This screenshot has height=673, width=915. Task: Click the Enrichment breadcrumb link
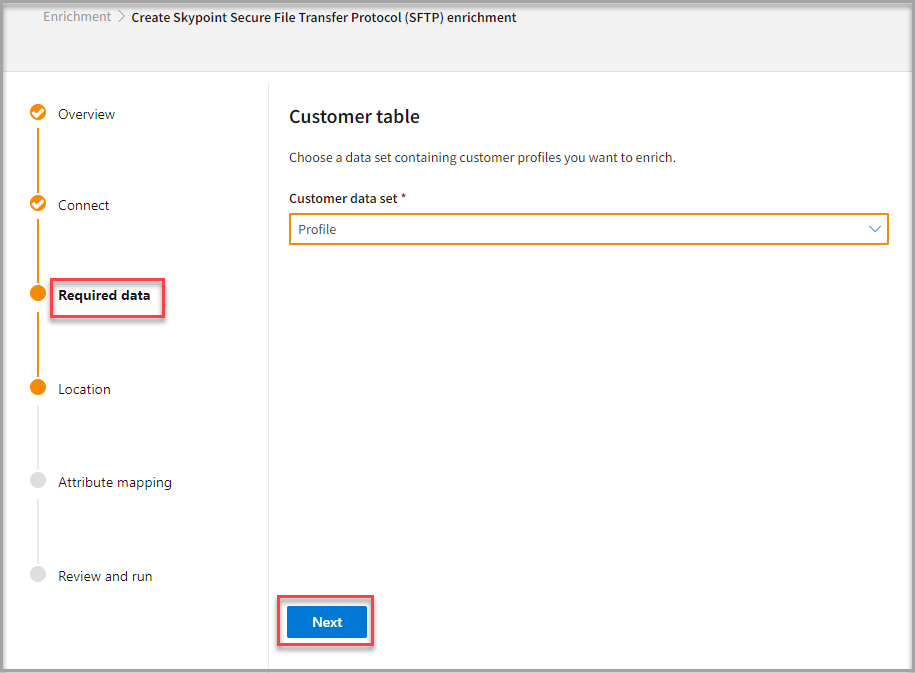click(77, 17)
